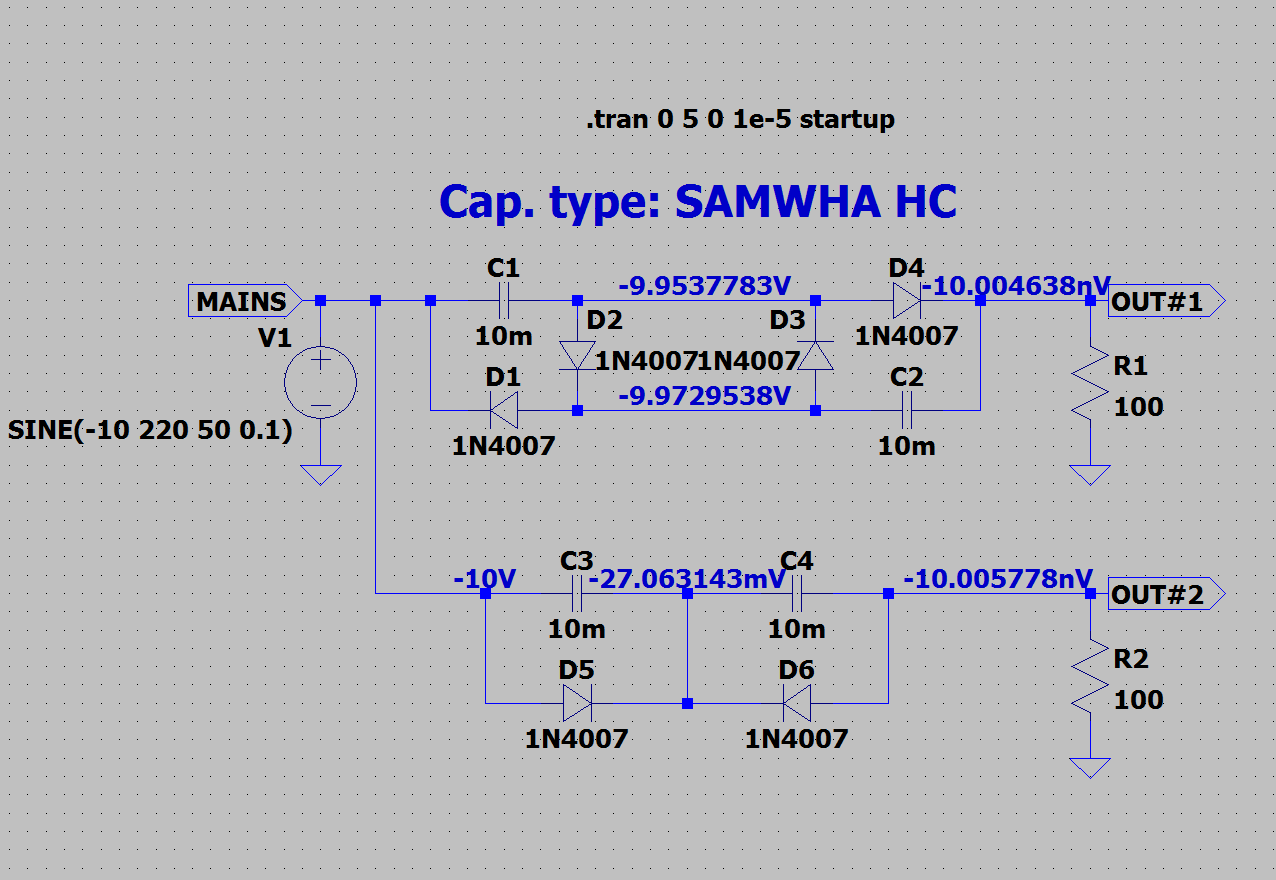Screen dimensions: 1276x880
Task: Click the 10m value under C4
Action: (797, 629)
